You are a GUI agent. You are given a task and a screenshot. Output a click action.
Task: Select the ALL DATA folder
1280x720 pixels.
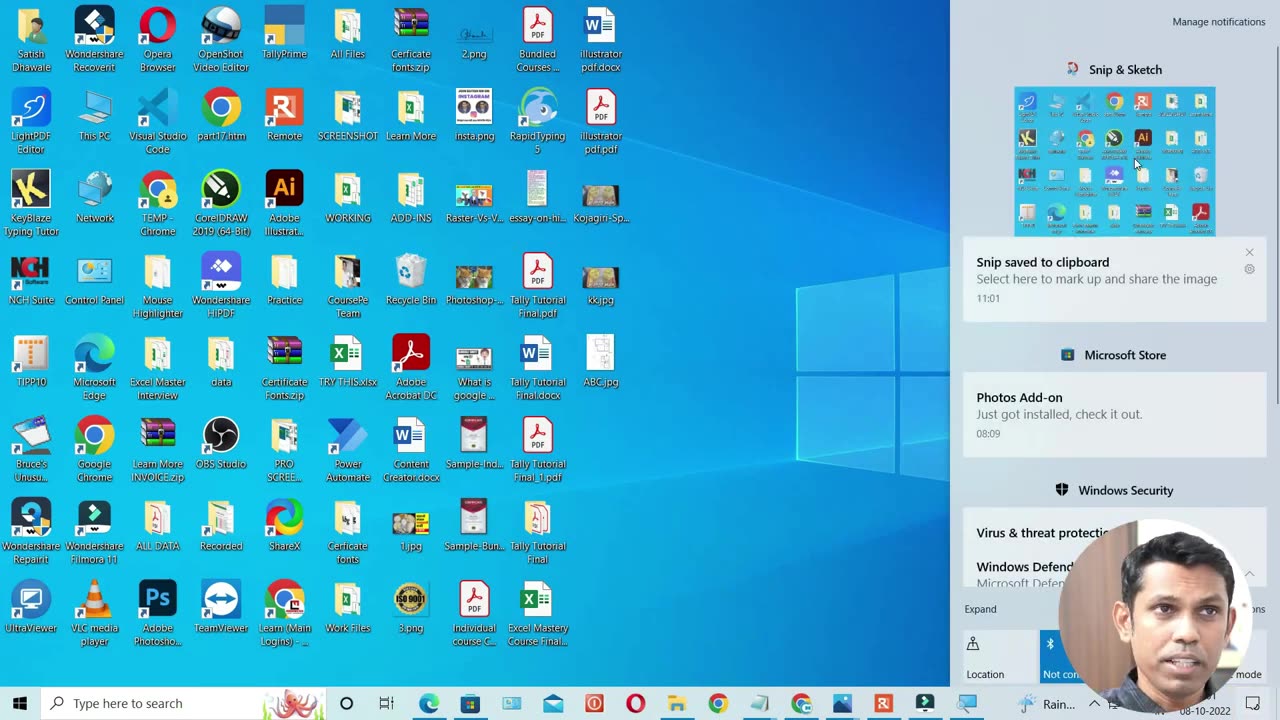pyautogui.click(x=158, y=525)
